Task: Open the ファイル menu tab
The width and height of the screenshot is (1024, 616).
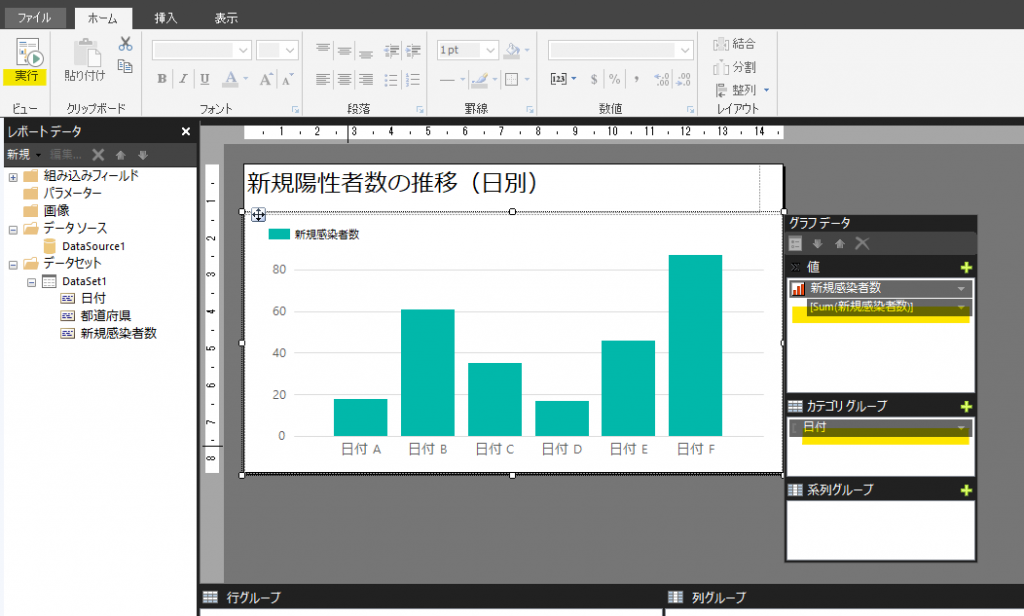Action: point(34,18)
